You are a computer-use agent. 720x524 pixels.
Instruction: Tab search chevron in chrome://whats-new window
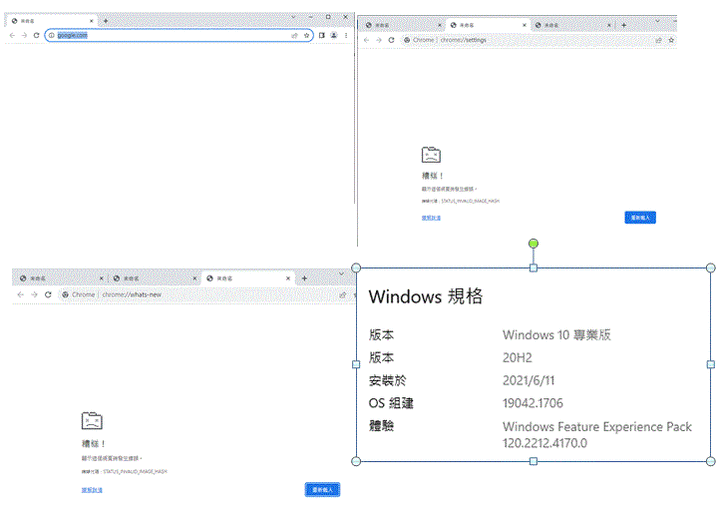click(x=341, y=274)
